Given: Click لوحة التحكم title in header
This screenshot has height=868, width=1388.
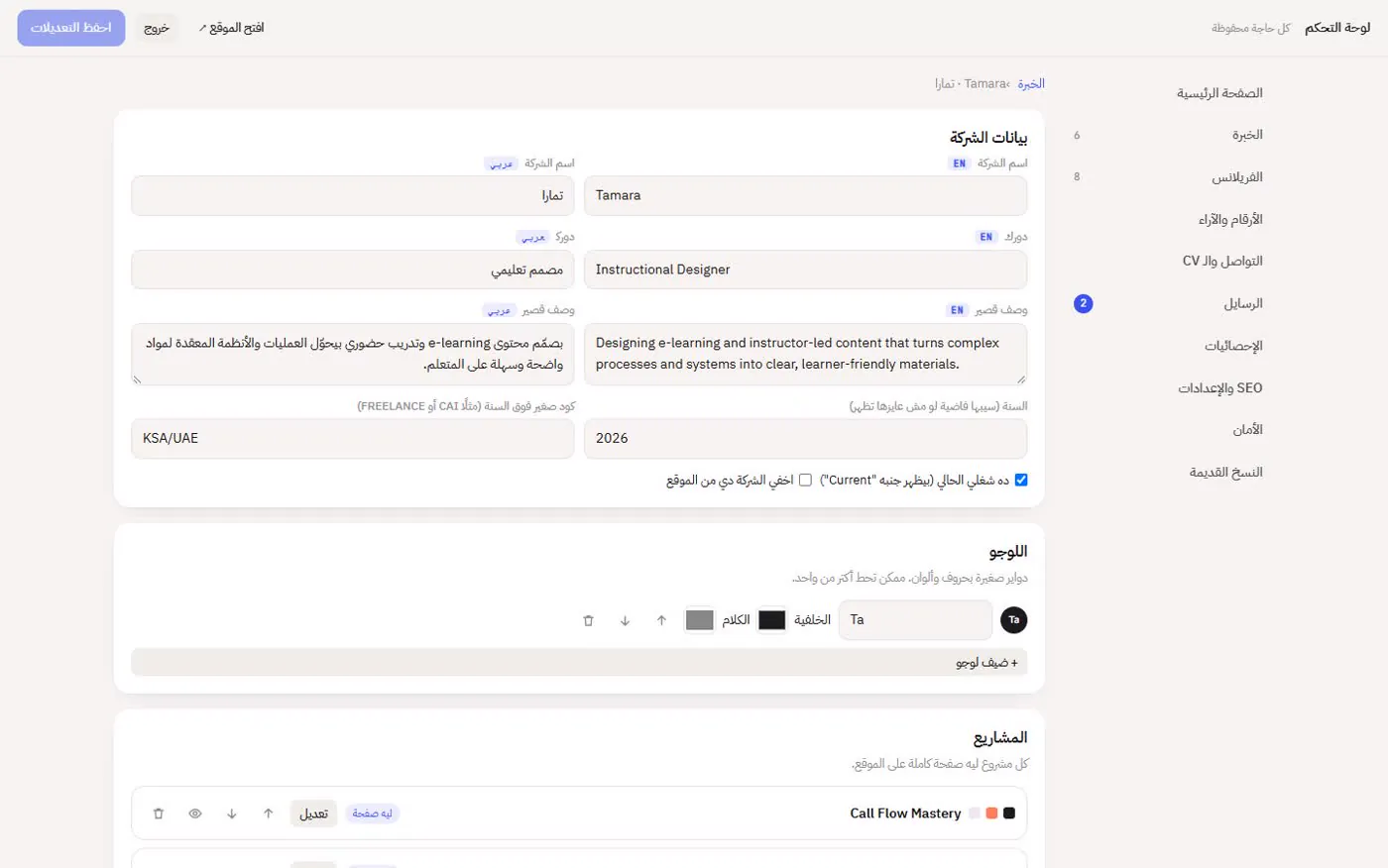Looking at the screenshot, I should click(1337, 28).
